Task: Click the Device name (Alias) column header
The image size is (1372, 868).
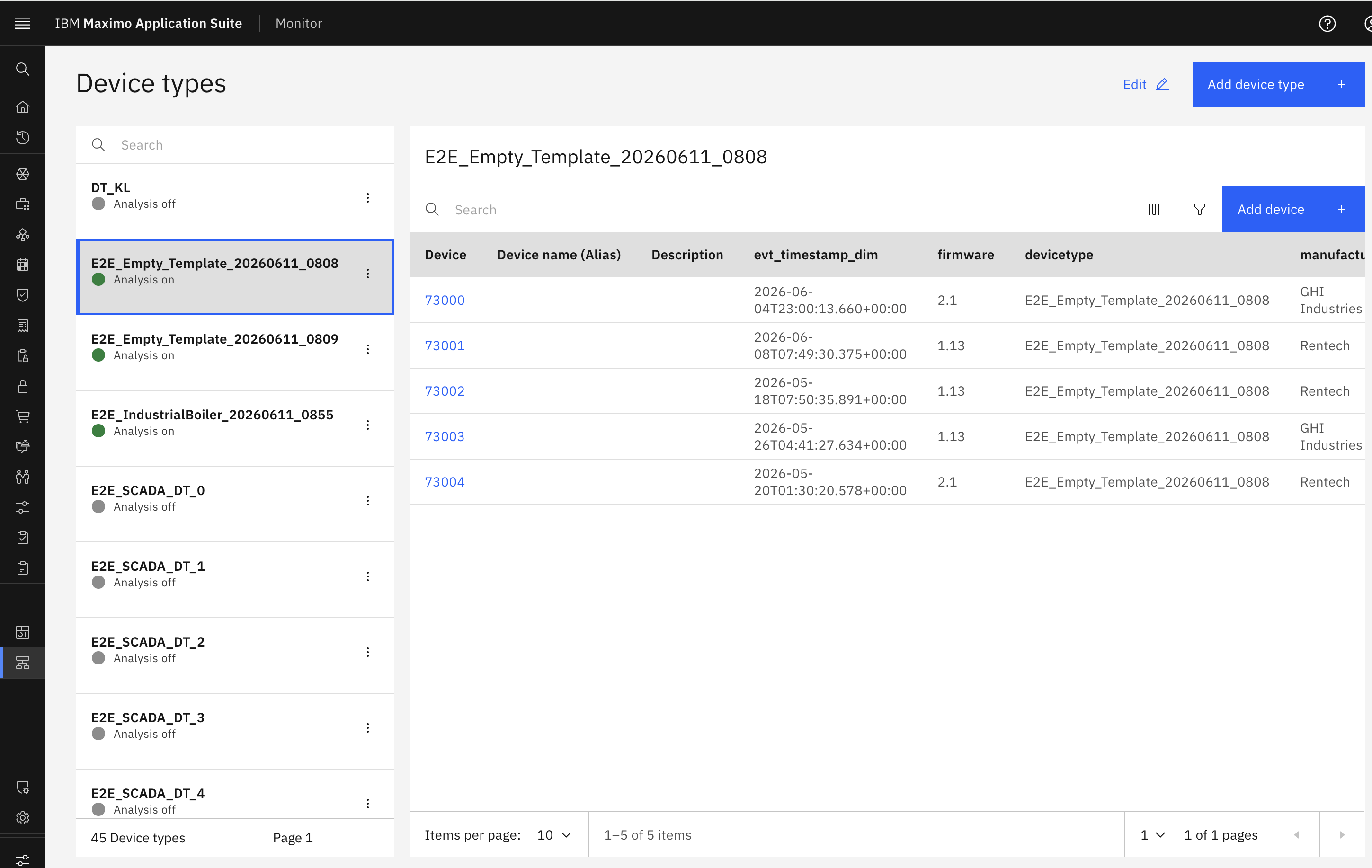Action: 558,255
